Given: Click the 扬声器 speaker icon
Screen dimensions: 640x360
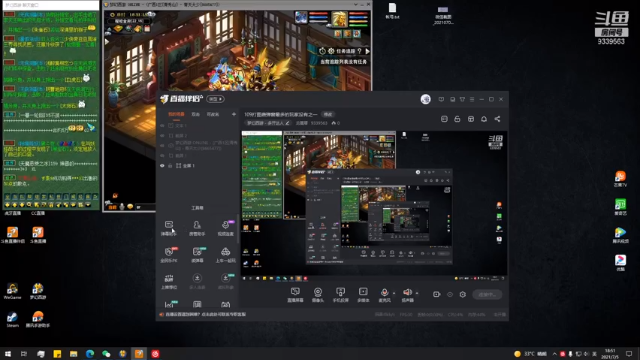Looking at the screenshot, I should pos(407,292).
